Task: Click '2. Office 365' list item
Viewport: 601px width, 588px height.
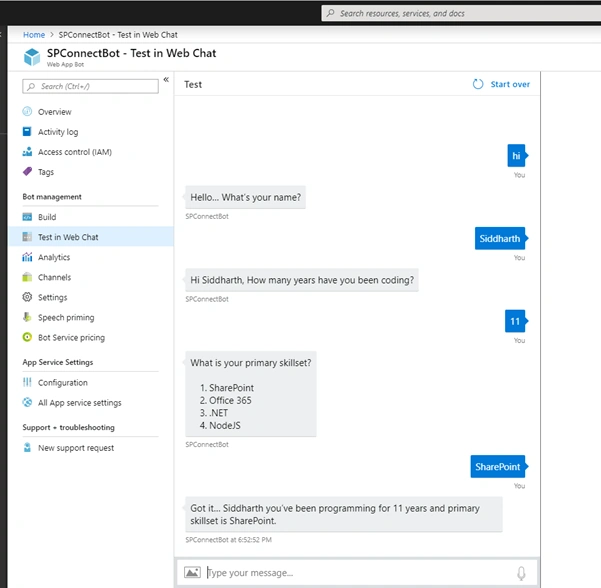Action: pyautogui.click(x=225, y=400)
